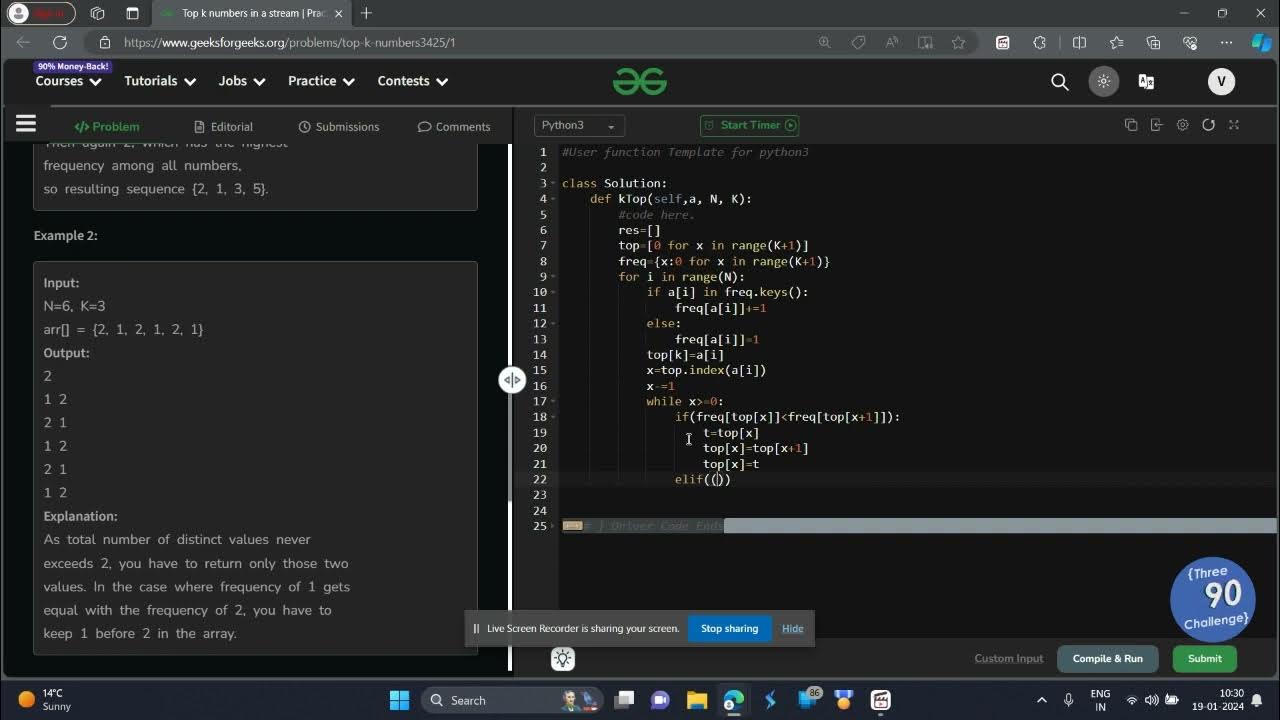Click Hide in the screen sharing bar

(792, 628)
